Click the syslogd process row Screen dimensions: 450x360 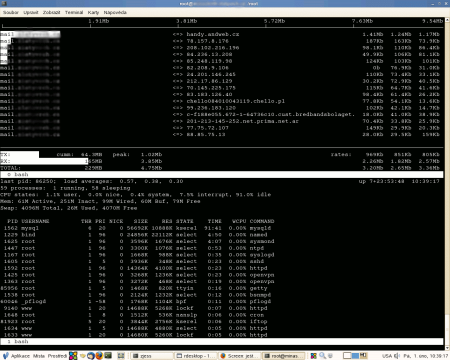(x=137, y=255)
